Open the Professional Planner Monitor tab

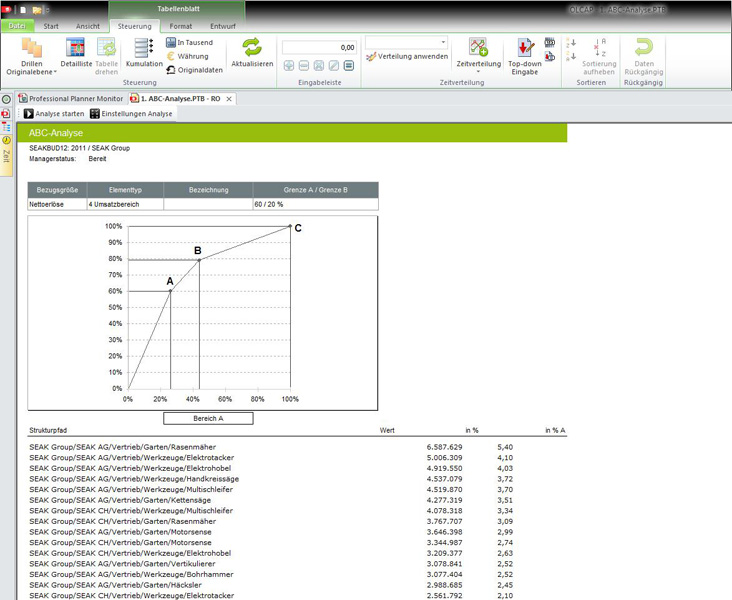(x=70, y=99)
